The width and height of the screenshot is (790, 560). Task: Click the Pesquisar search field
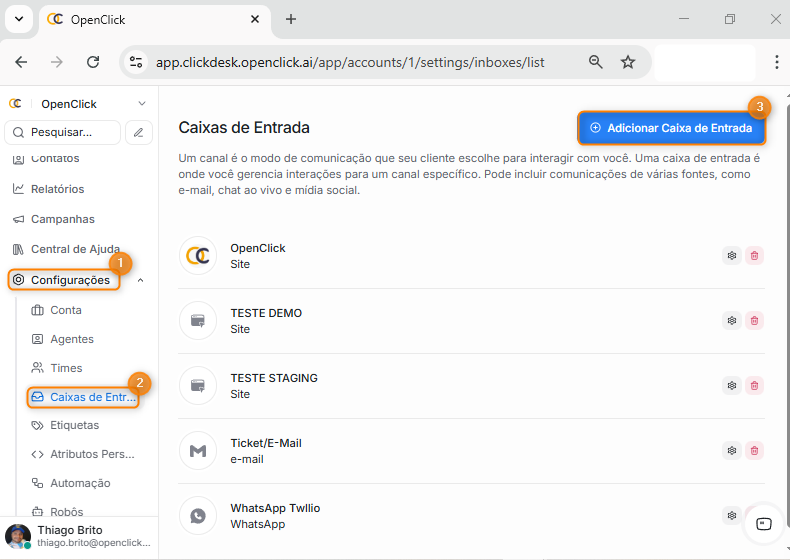pyautogui.click(x=62, y=132)
